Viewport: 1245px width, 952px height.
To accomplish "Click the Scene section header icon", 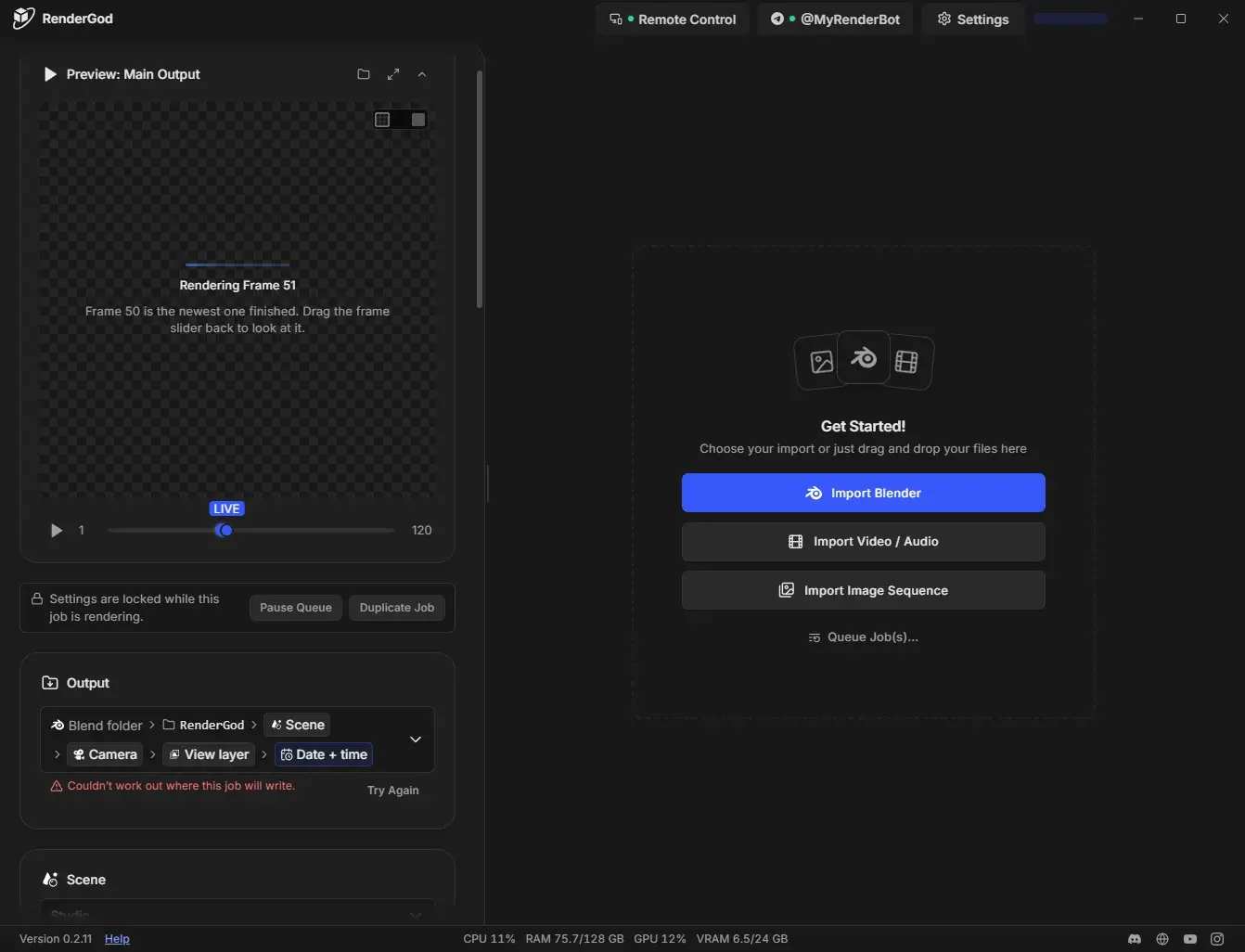I will pos(50,880).
